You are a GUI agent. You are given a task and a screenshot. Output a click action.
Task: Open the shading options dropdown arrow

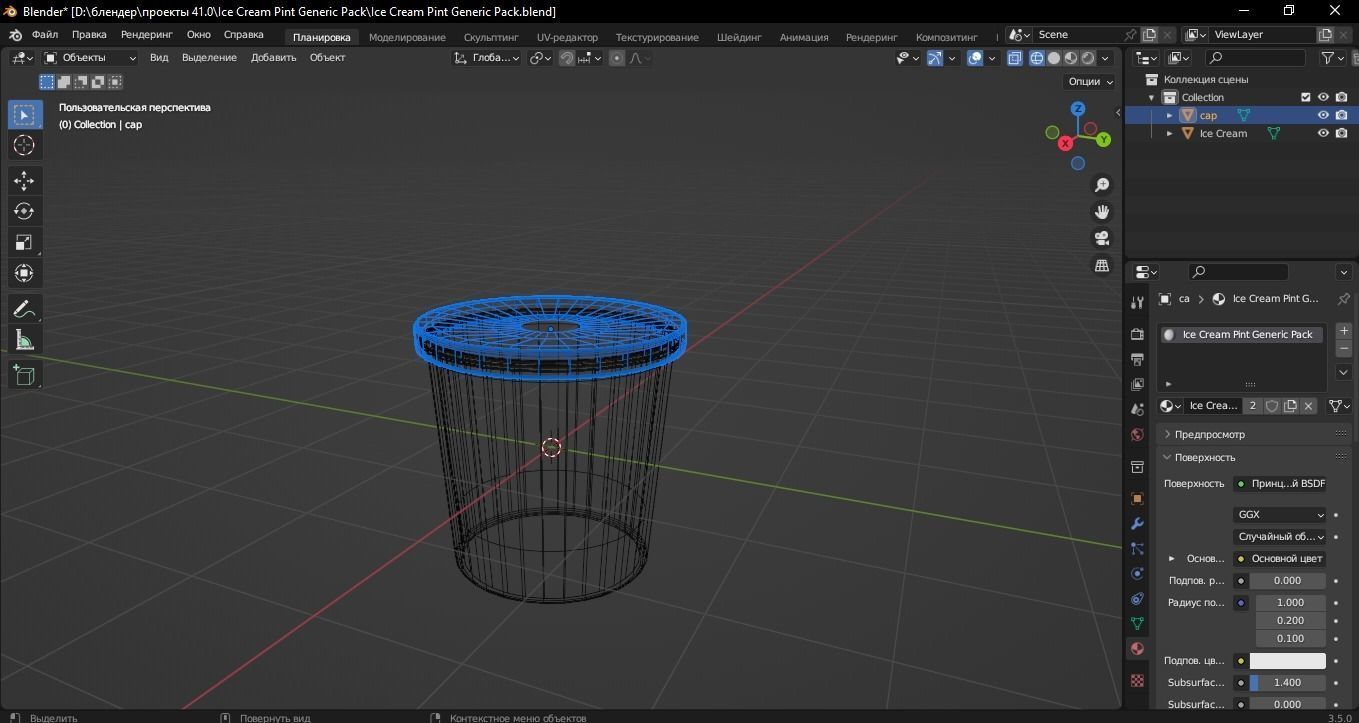[1106, 58]
